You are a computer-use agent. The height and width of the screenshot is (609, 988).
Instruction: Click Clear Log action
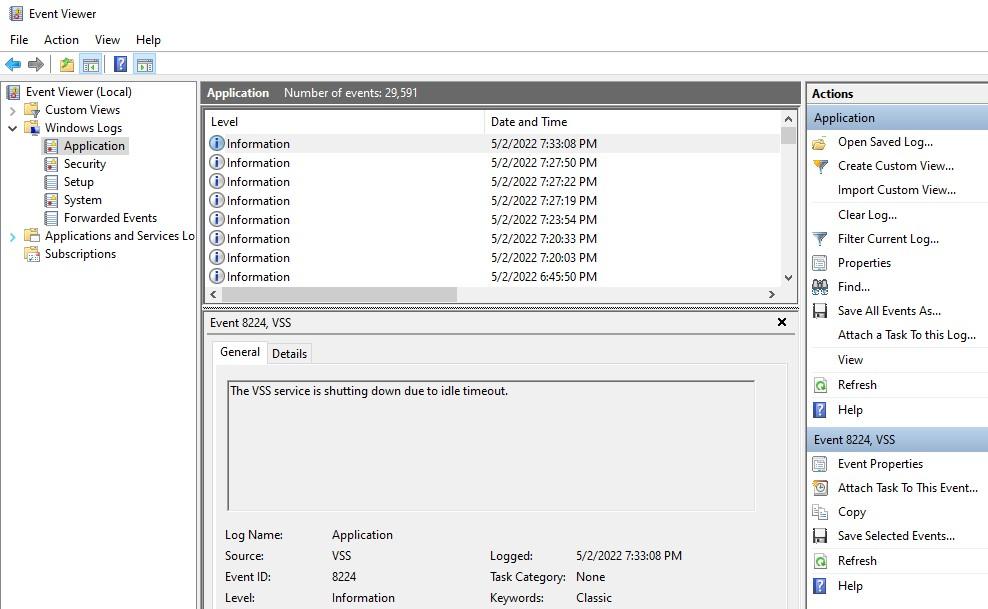[867, 215]
